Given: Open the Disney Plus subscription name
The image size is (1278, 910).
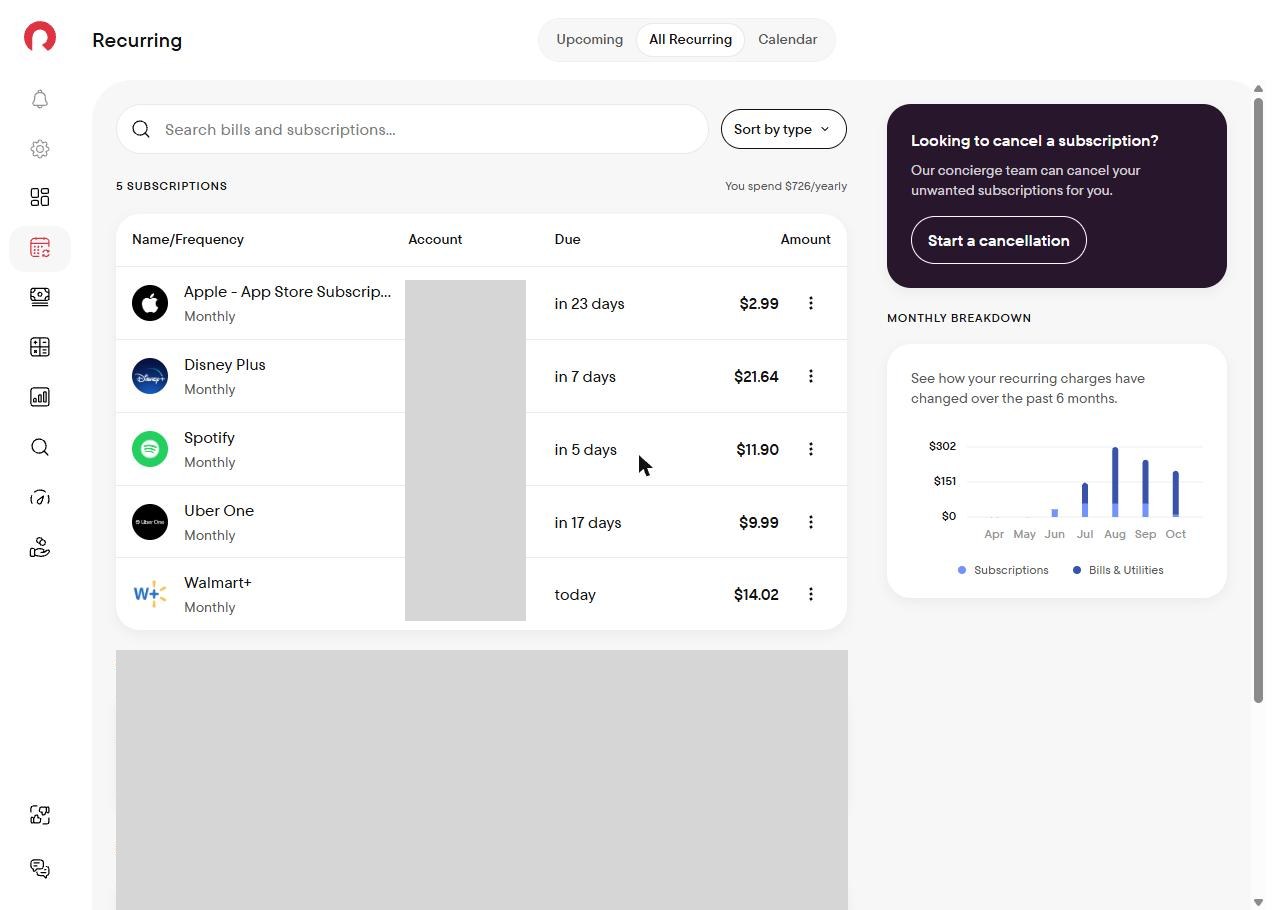Looking at the screenshot, I should point(225,365).
